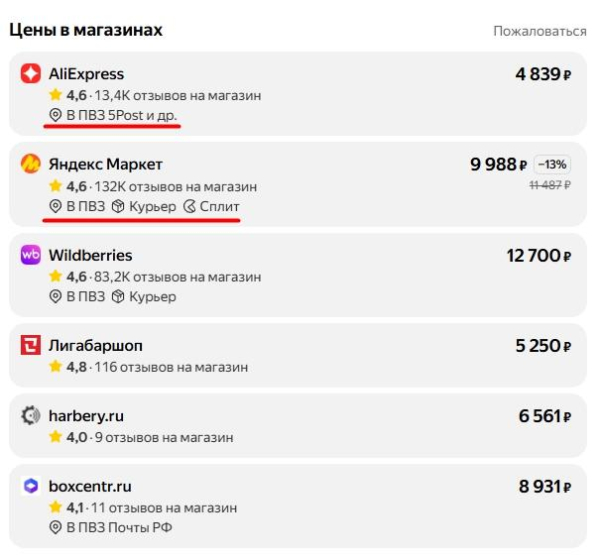Click the Wildberries purple logo icon
600x560 pixels.
[x=31, y=255]
